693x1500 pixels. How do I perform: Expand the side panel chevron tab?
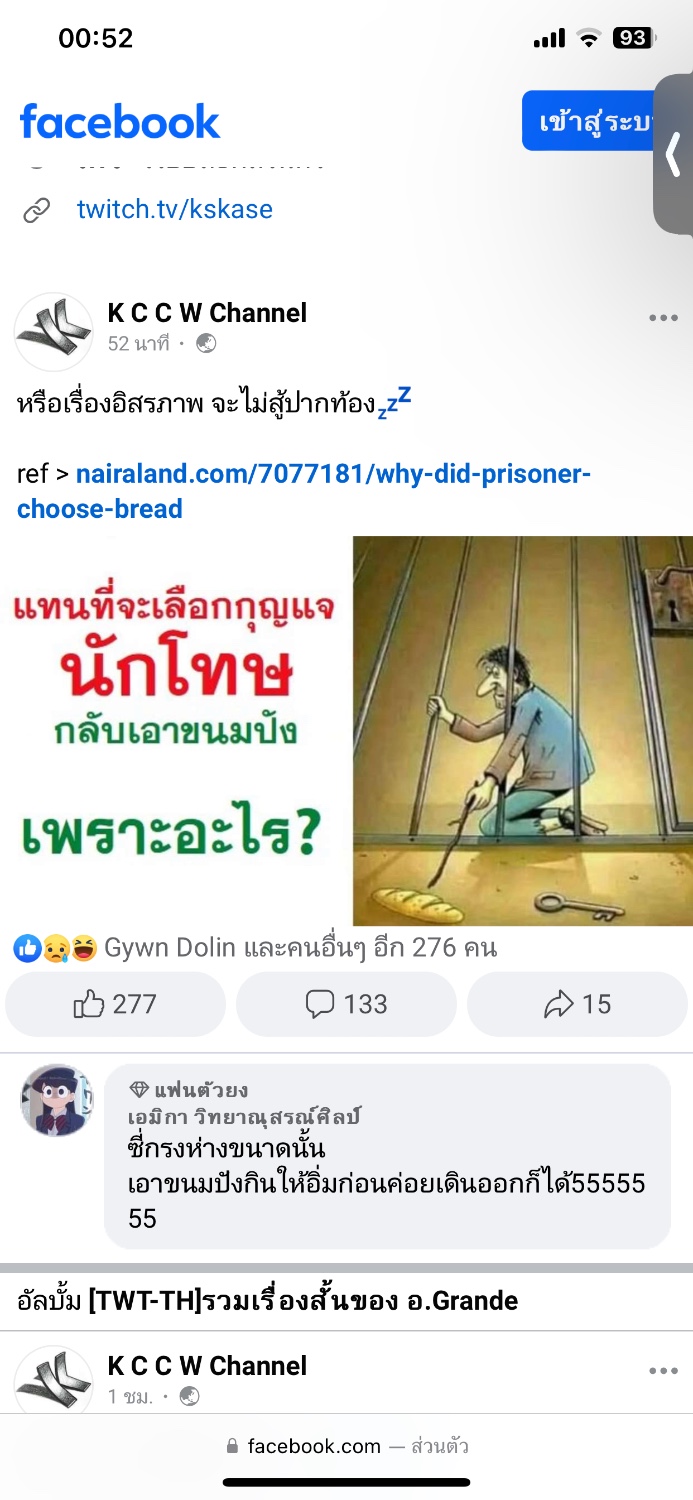point(673,155)
